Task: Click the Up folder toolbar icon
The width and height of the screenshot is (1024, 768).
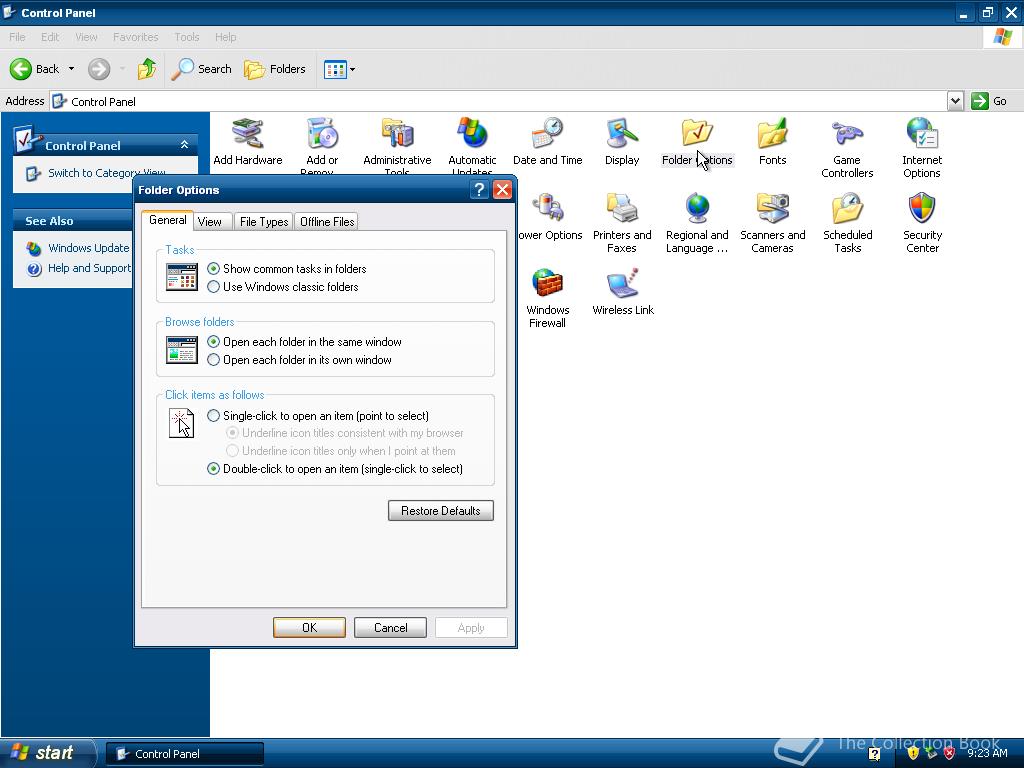Action: (146, 69)
